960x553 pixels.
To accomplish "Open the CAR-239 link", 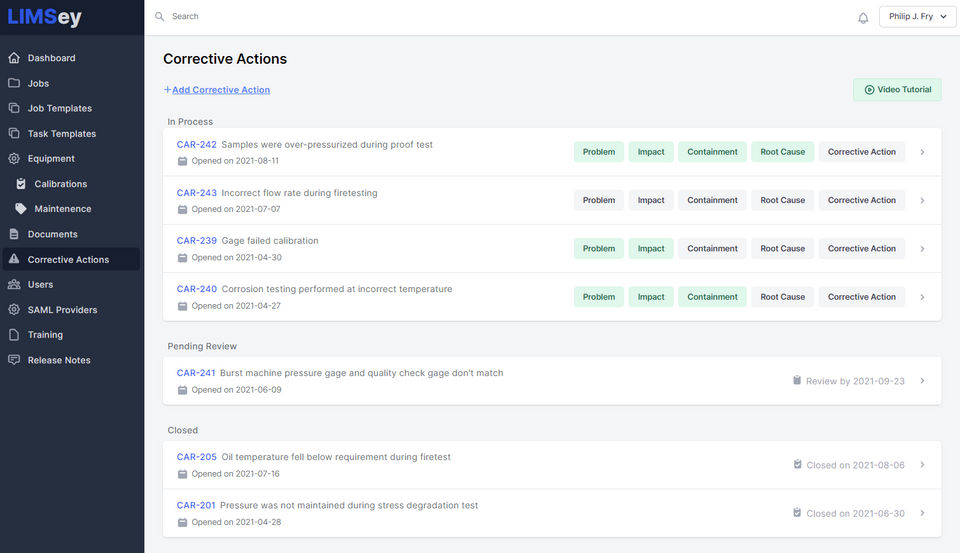I will tap(197, 241).
